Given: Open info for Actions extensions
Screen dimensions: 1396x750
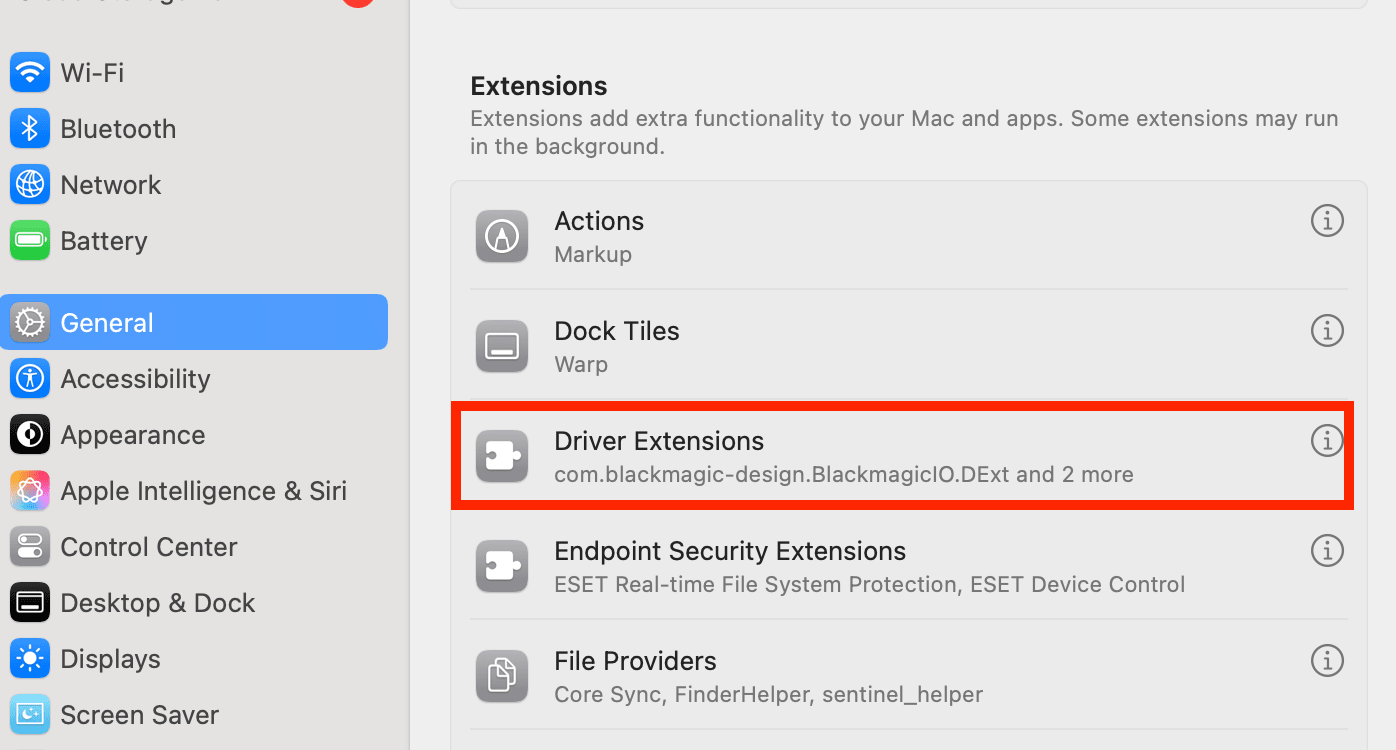Looking at the screenshot, I should tap(1327, 220).
